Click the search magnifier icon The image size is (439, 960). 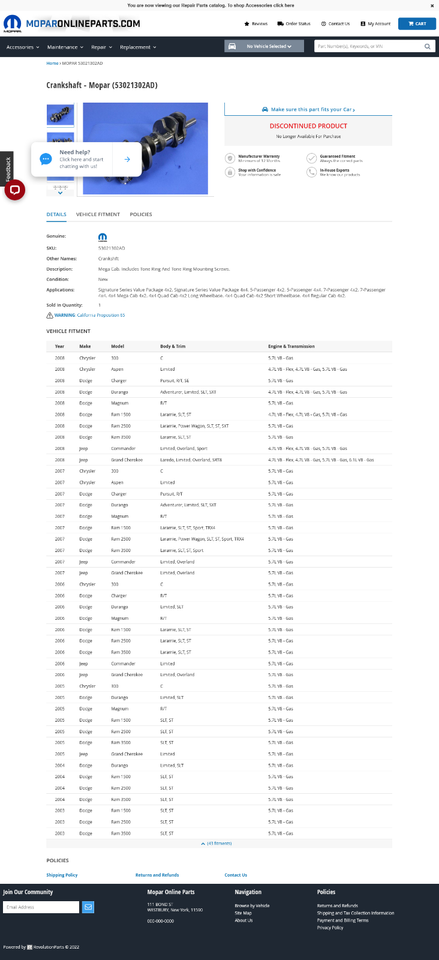(427, 47)
